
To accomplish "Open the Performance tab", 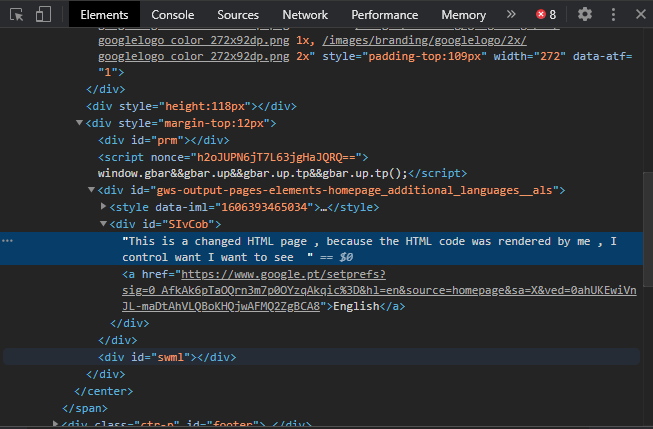I will click(x=384, y=15).
